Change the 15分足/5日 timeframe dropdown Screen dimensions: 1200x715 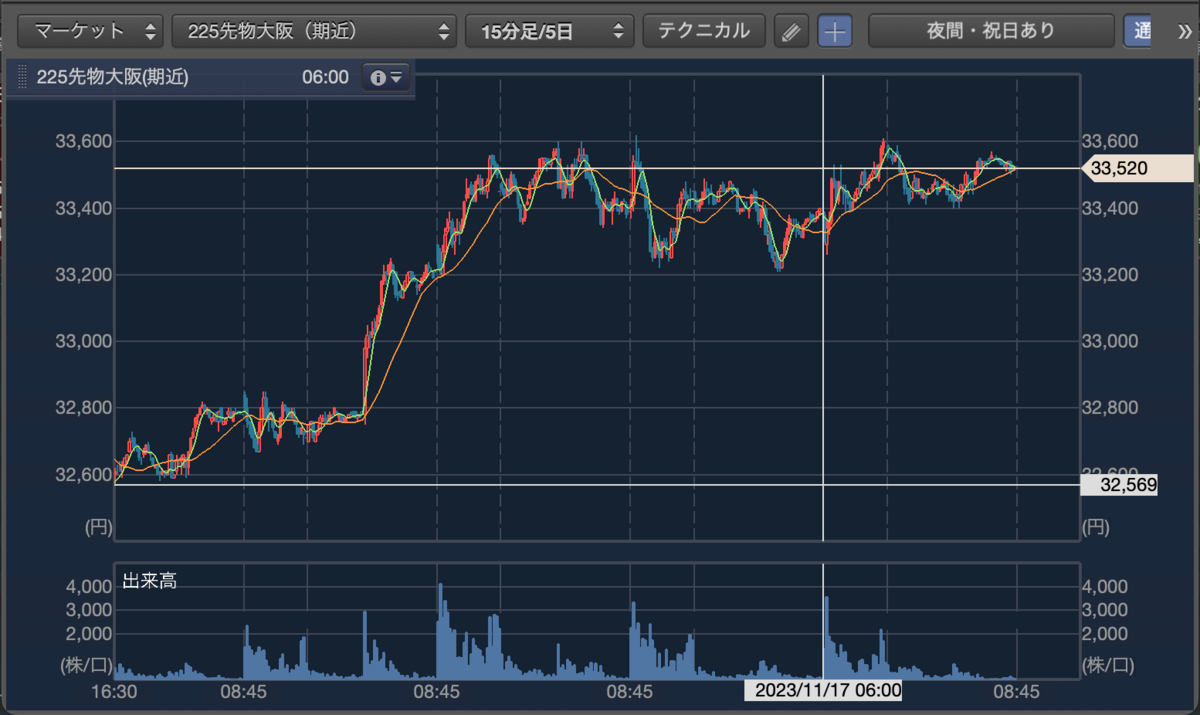(x=549, y=31)
